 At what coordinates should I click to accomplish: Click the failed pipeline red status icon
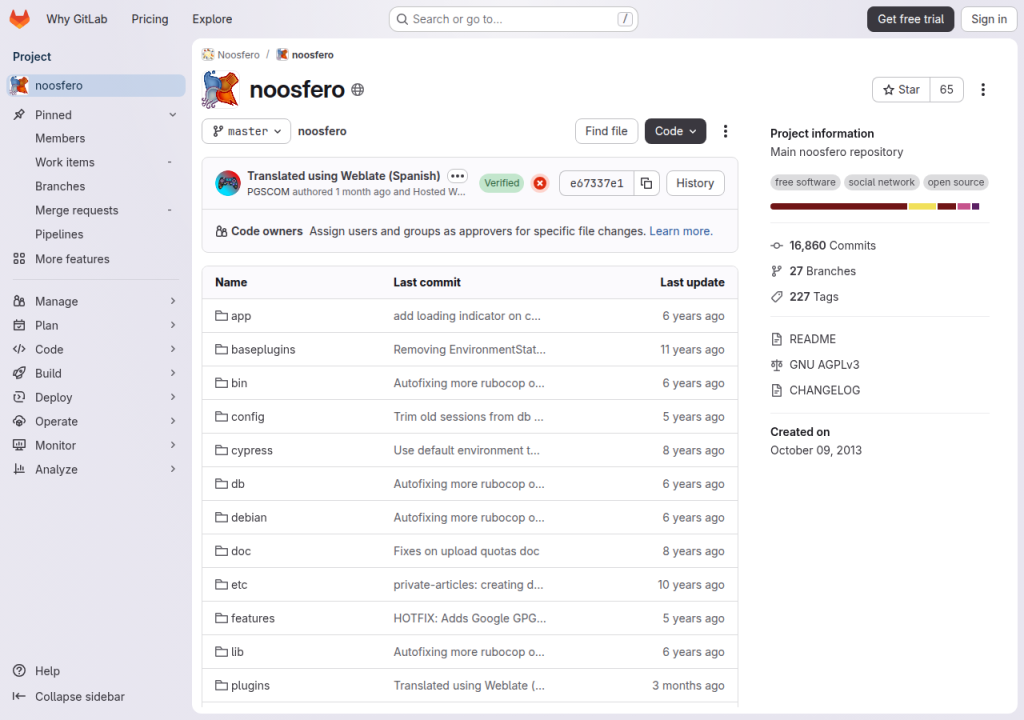click(540, 184)
